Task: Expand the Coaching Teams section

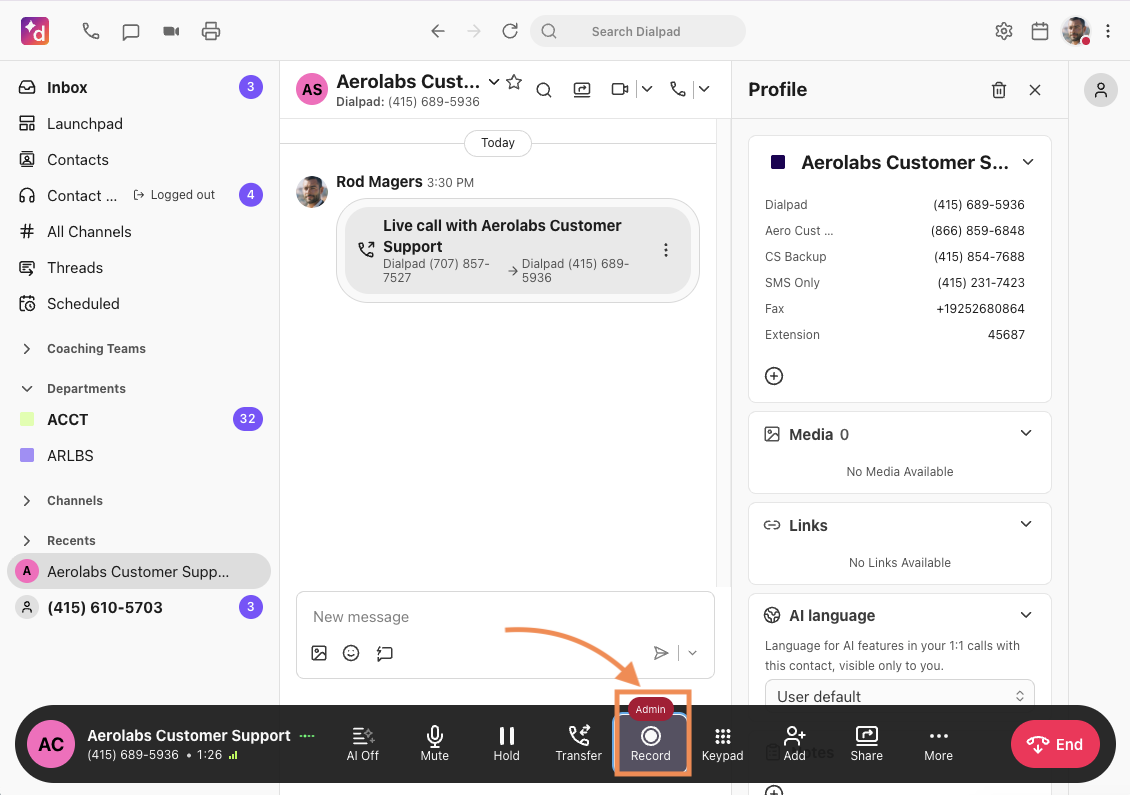Action: 27,348
